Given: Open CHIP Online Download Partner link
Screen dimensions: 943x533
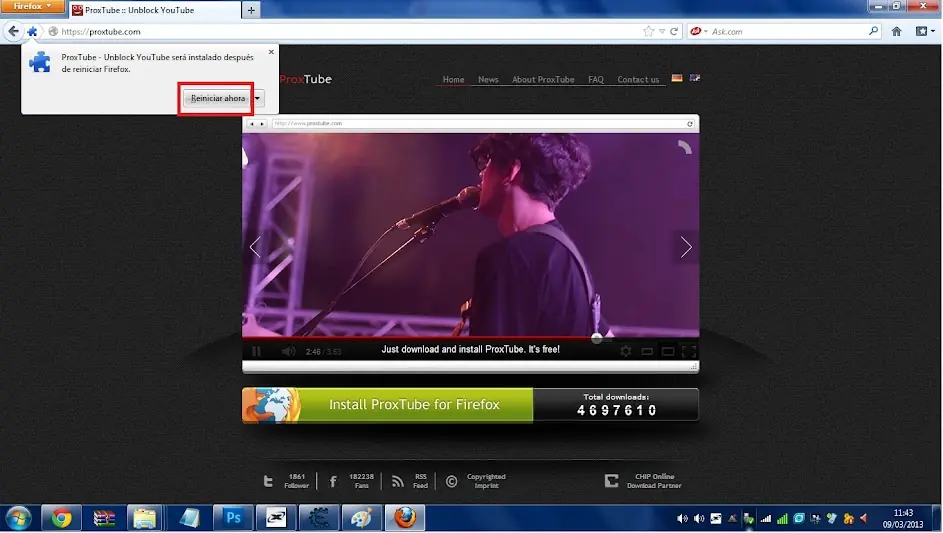Looking at the screenshot, I should point(643,481).
